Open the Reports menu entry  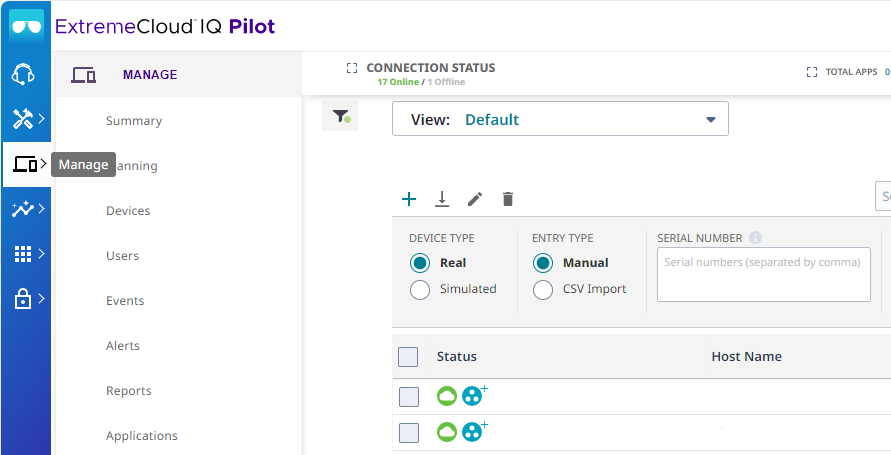pyautogui.click(x=129, y=391)
